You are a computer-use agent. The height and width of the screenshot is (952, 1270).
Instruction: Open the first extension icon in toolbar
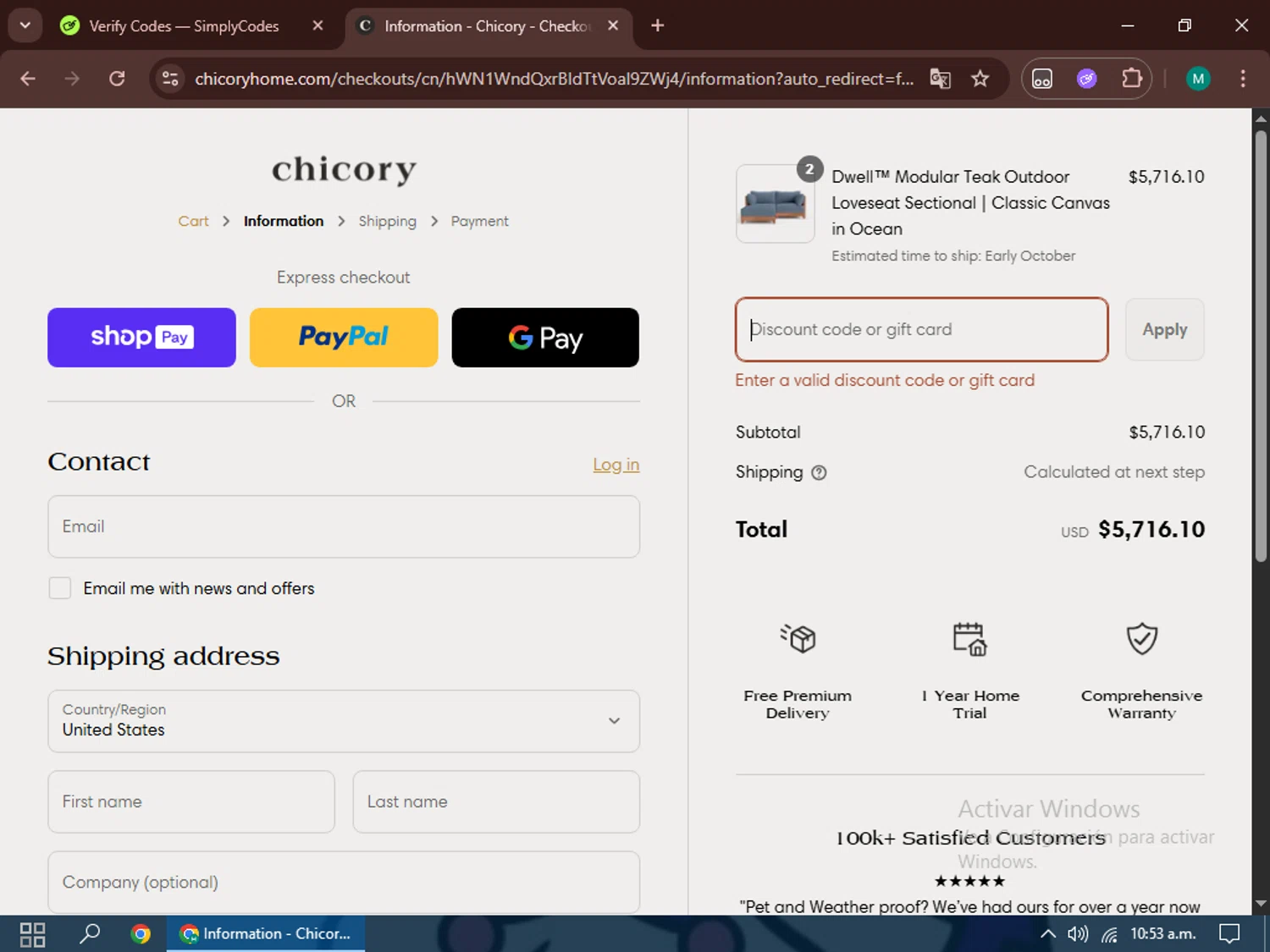pos(1042,79)
